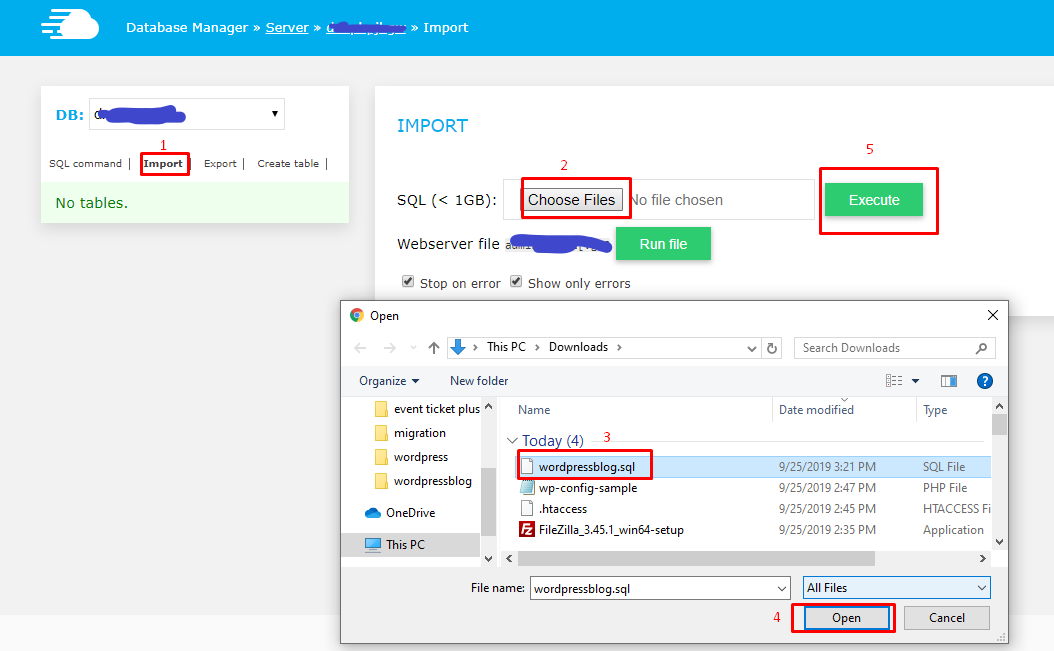
Task: Collapse the Today file group
Action: click(512, 441)
